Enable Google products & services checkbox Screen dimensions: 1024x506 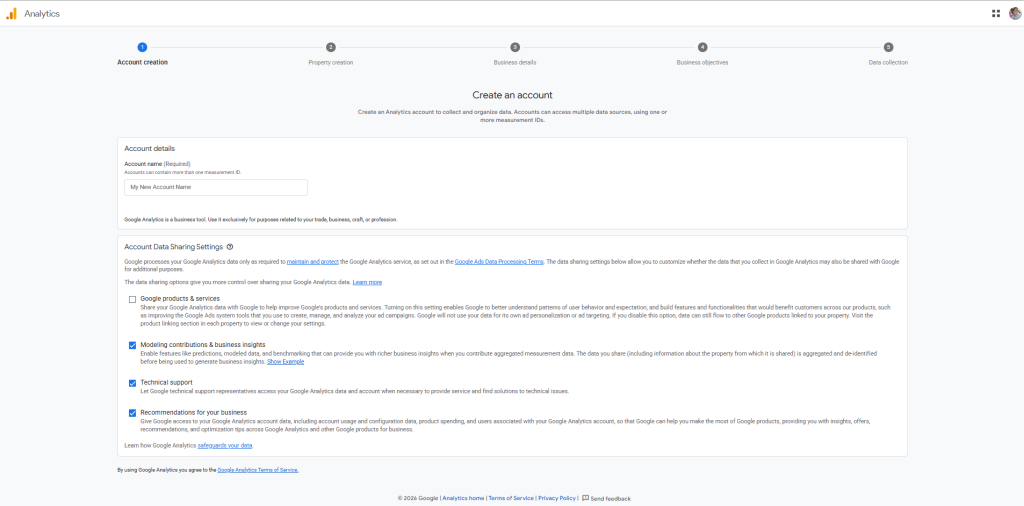133,300
